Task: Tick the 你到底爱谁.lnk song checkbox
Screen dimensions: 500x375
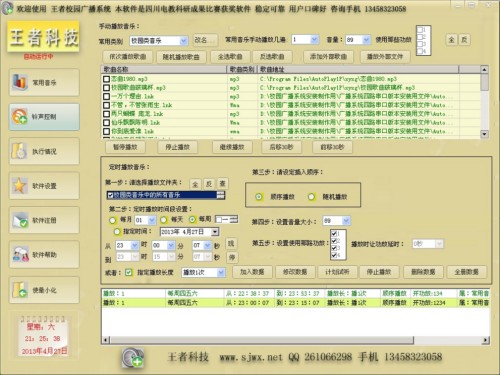Action: click(106, 131)
